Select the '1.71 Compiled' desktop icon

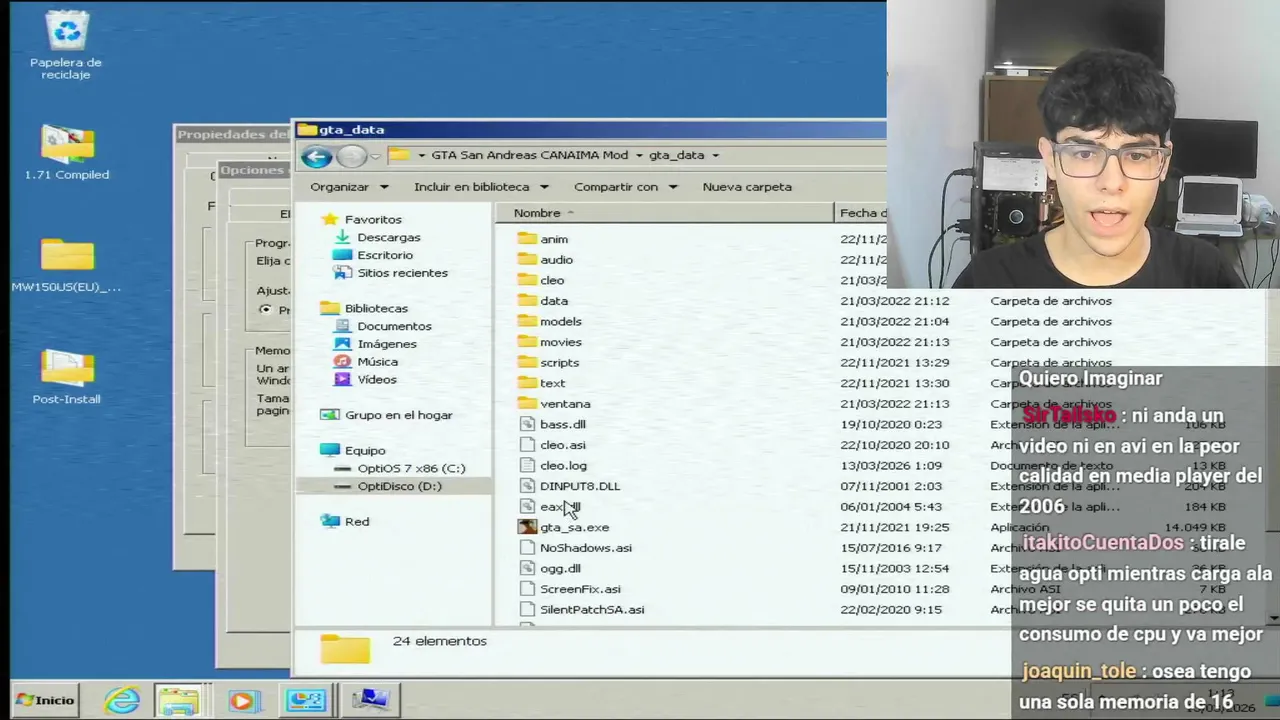pos(67,153)
